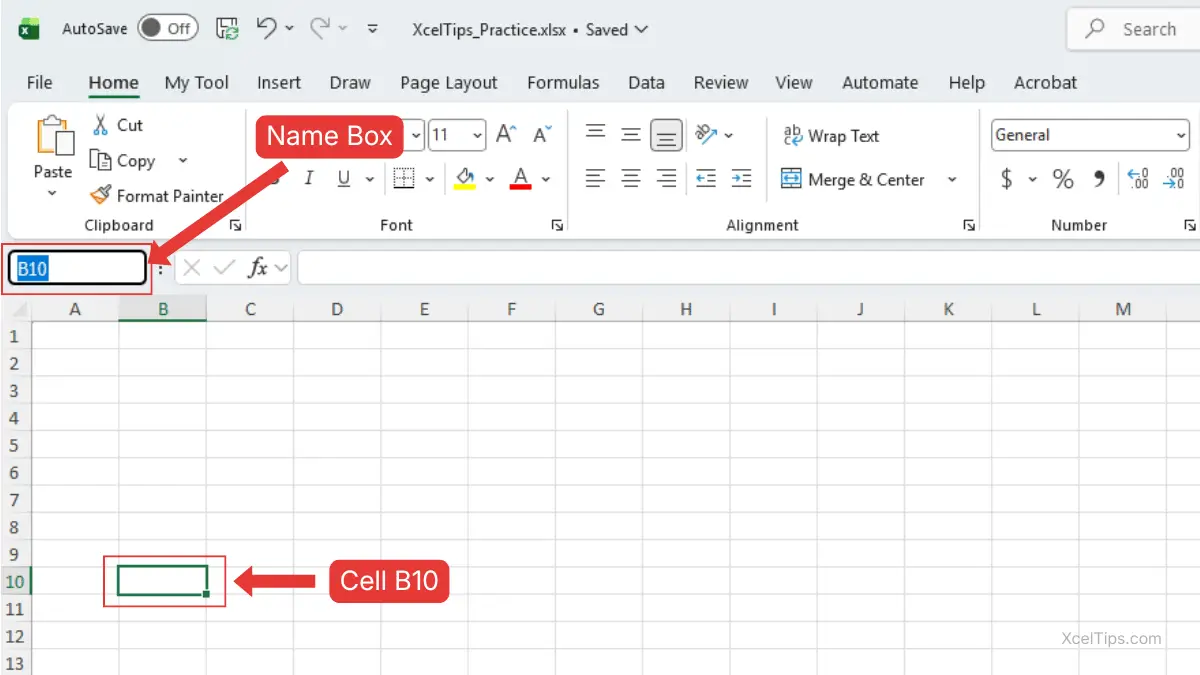Click the Save icon in title bar
Image resolution: width=1200 pixels, height=675 pixels.
coord(228,29)
